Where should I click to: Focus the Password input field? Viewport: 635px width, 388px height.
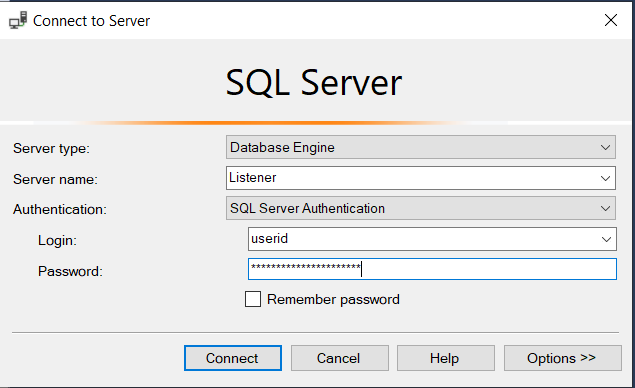click(x=432, y=269)
